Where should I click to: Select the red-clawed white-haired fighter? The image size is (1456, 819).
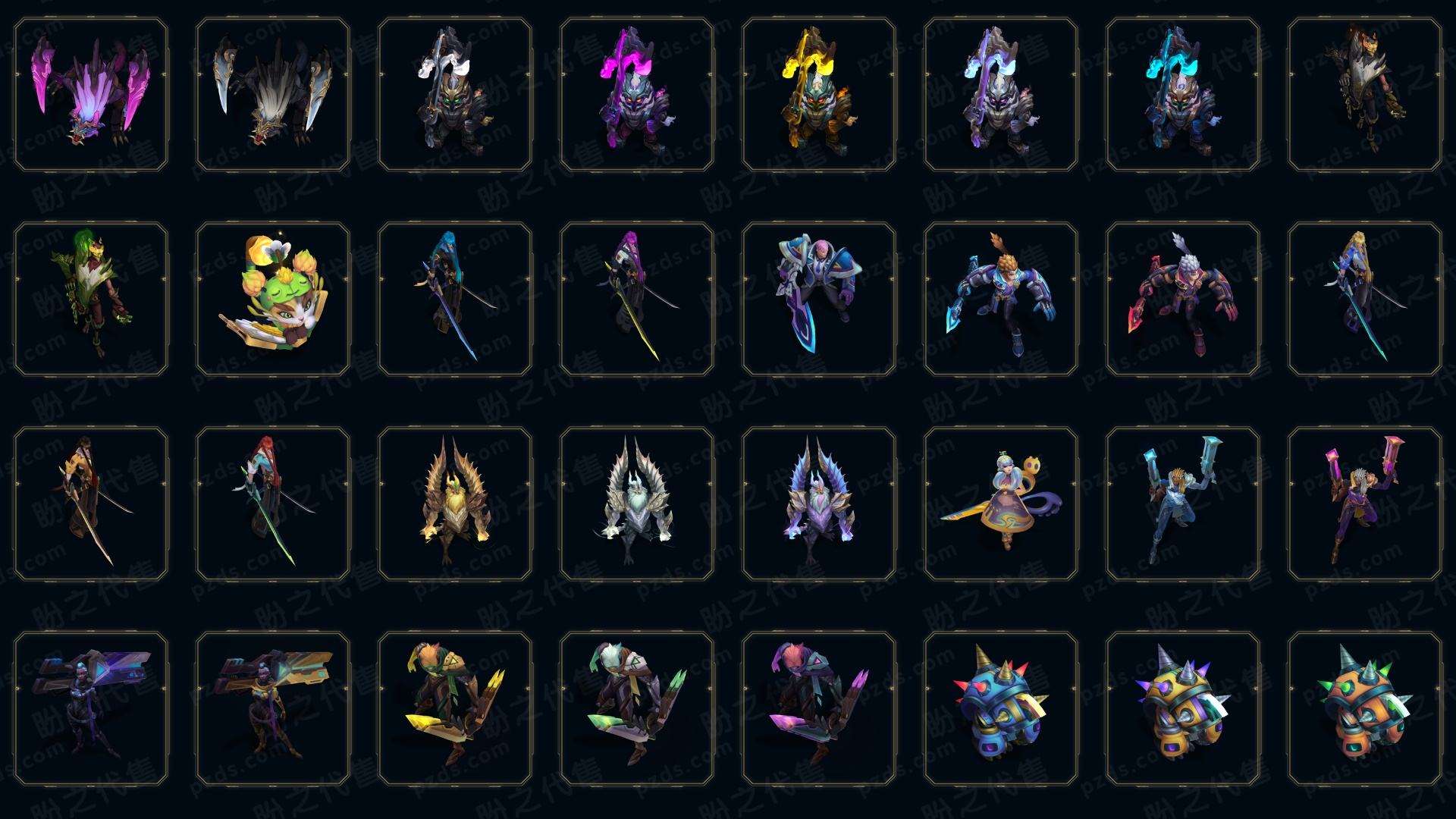click(x=1183, y=299)
